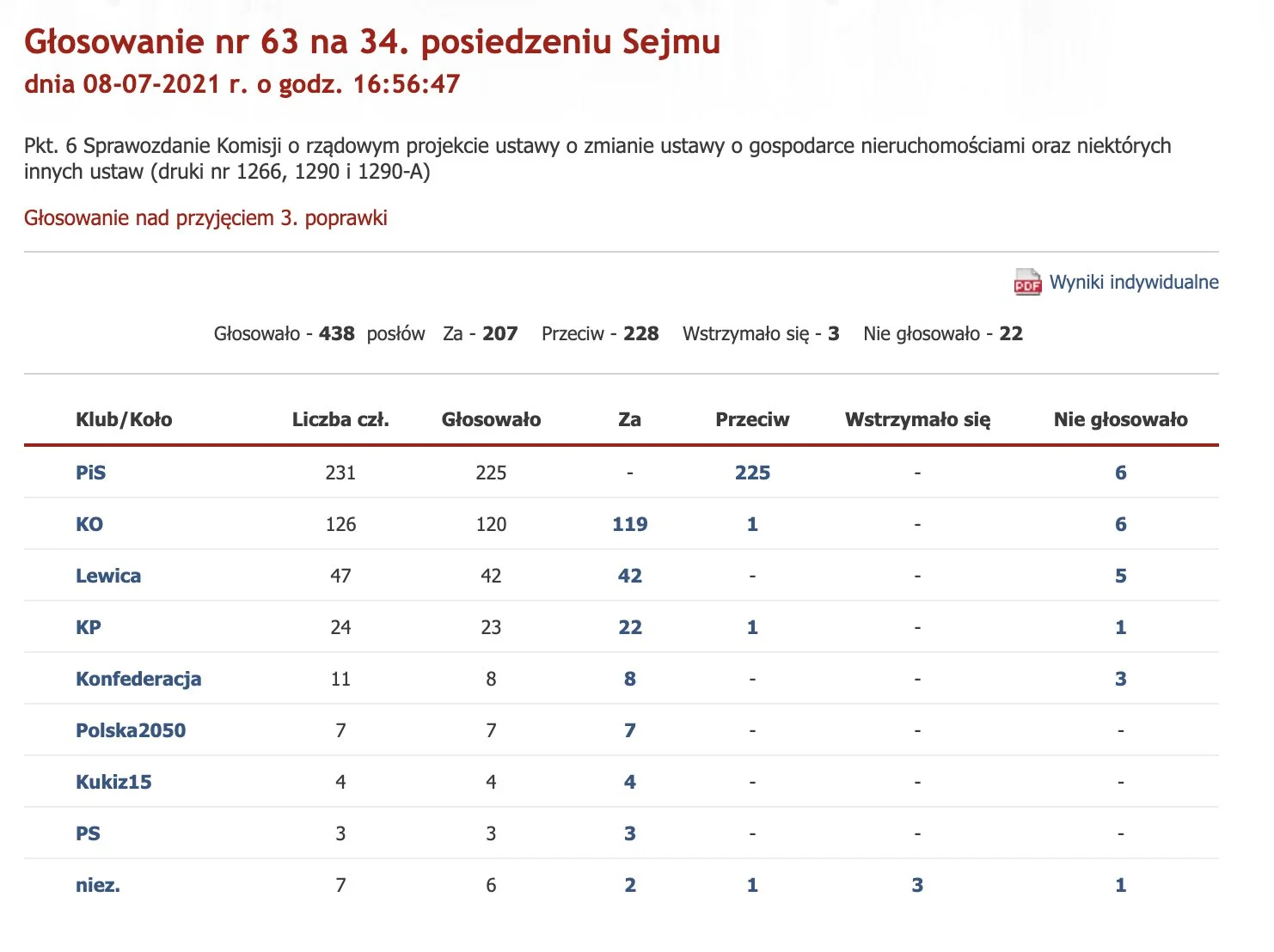This screenshot has width=1274, height=952.
Task: Click Konfederacja's 3 Nie głosowało number
Action: [1120, 679]
